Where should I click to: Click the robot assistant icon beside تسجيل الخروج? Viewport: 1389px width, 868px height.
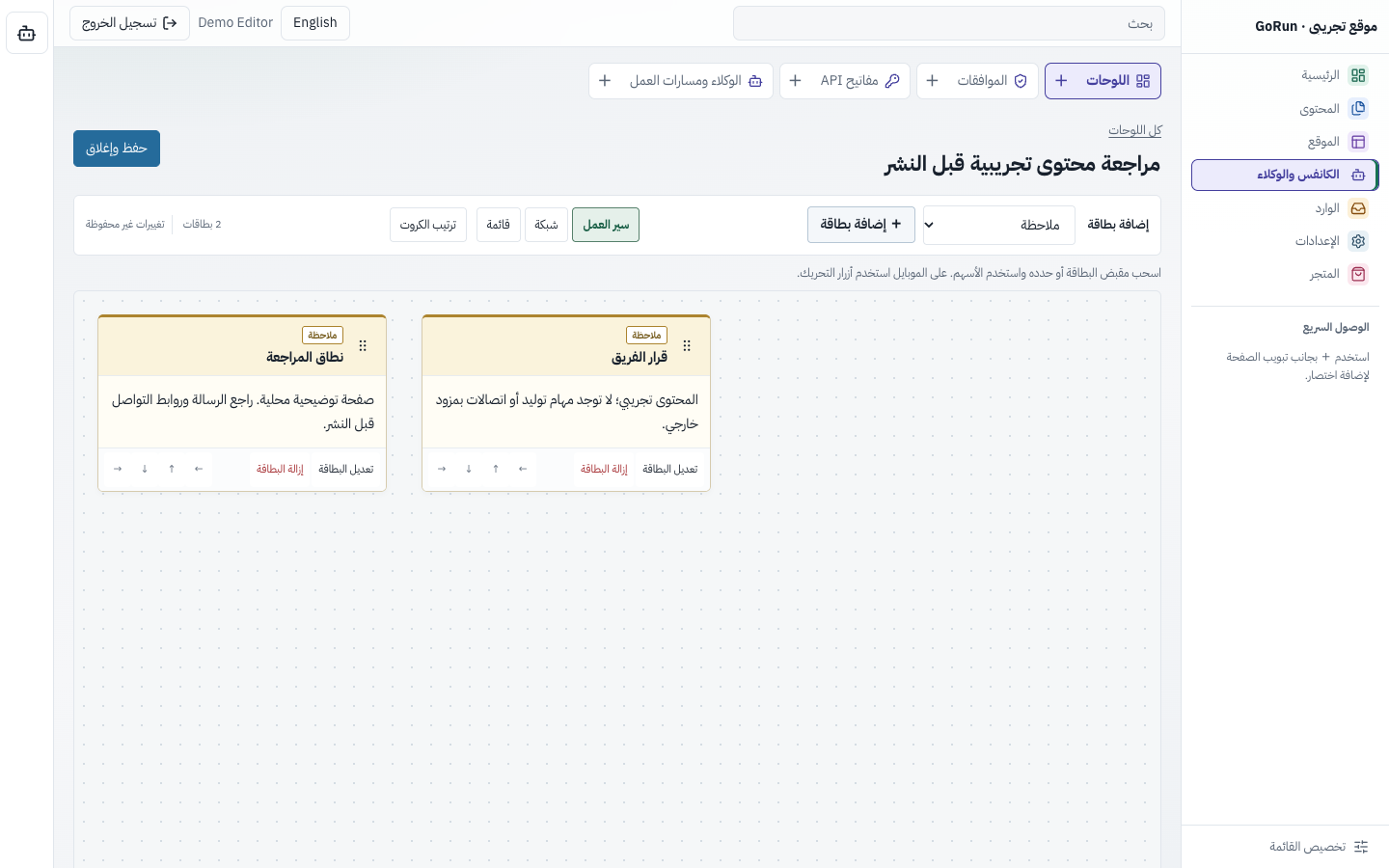(x=27, y=34)
